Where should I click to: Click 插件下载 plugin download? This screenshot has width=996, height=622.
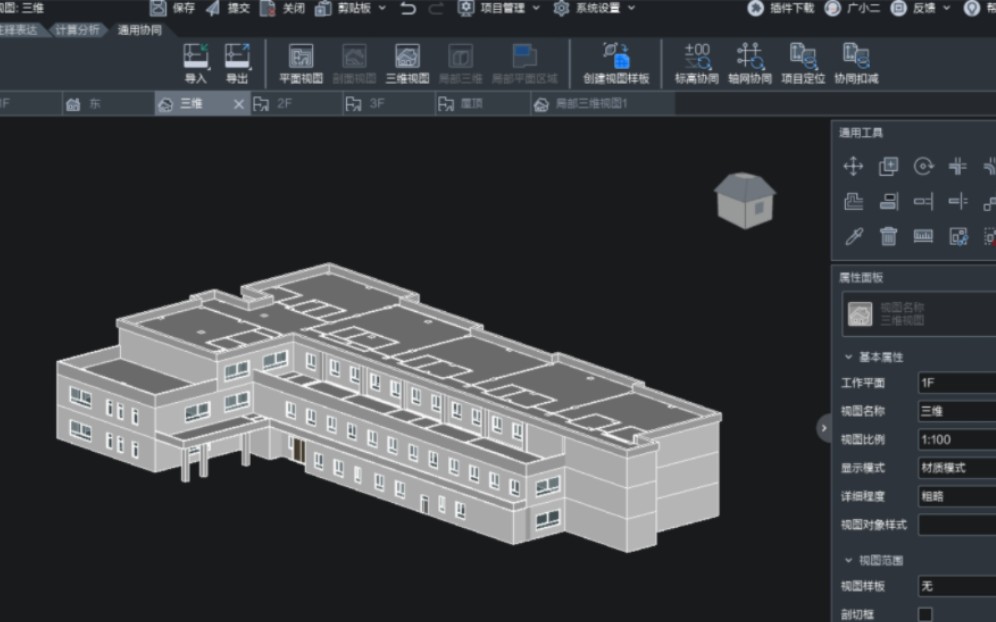[x=781, y=8]
